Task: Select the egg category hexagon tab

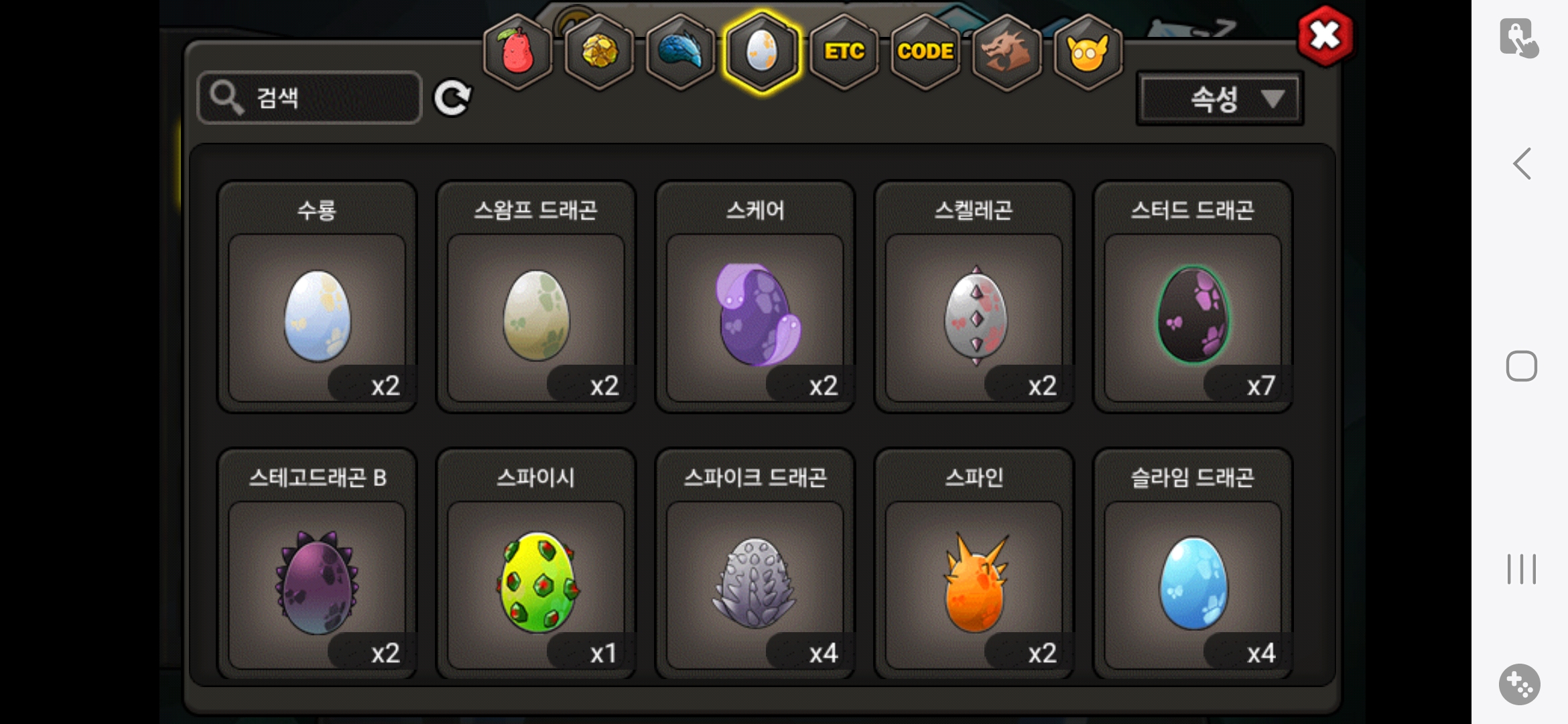Action: point(762,52)
